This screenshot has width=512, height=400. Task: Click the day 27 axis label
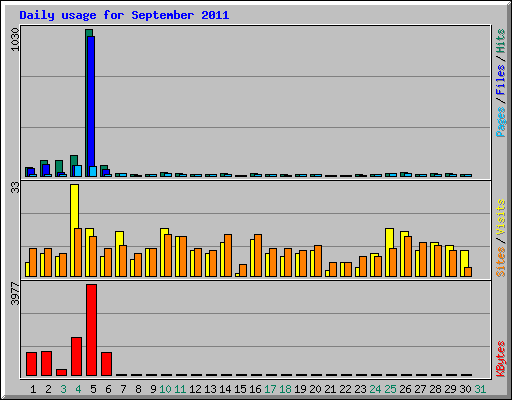tap(420, 389)
